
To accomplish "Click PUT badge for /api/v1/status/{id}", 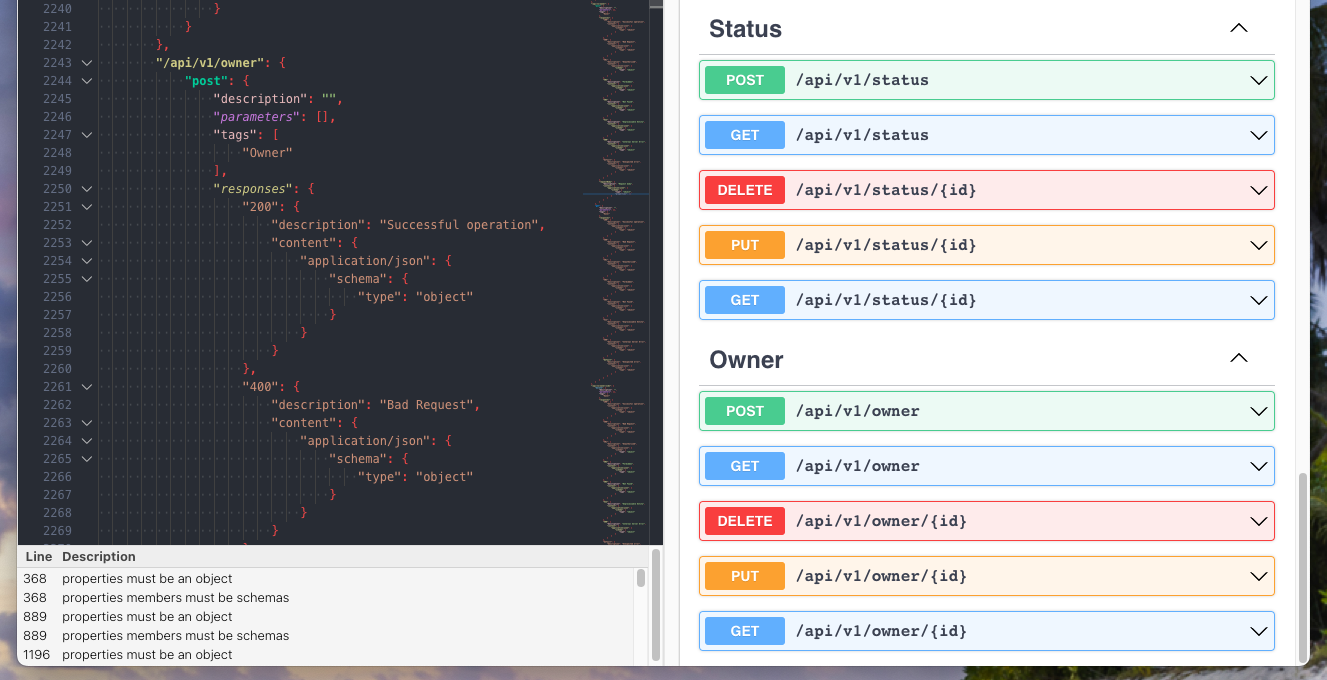I will coord(745,245).
